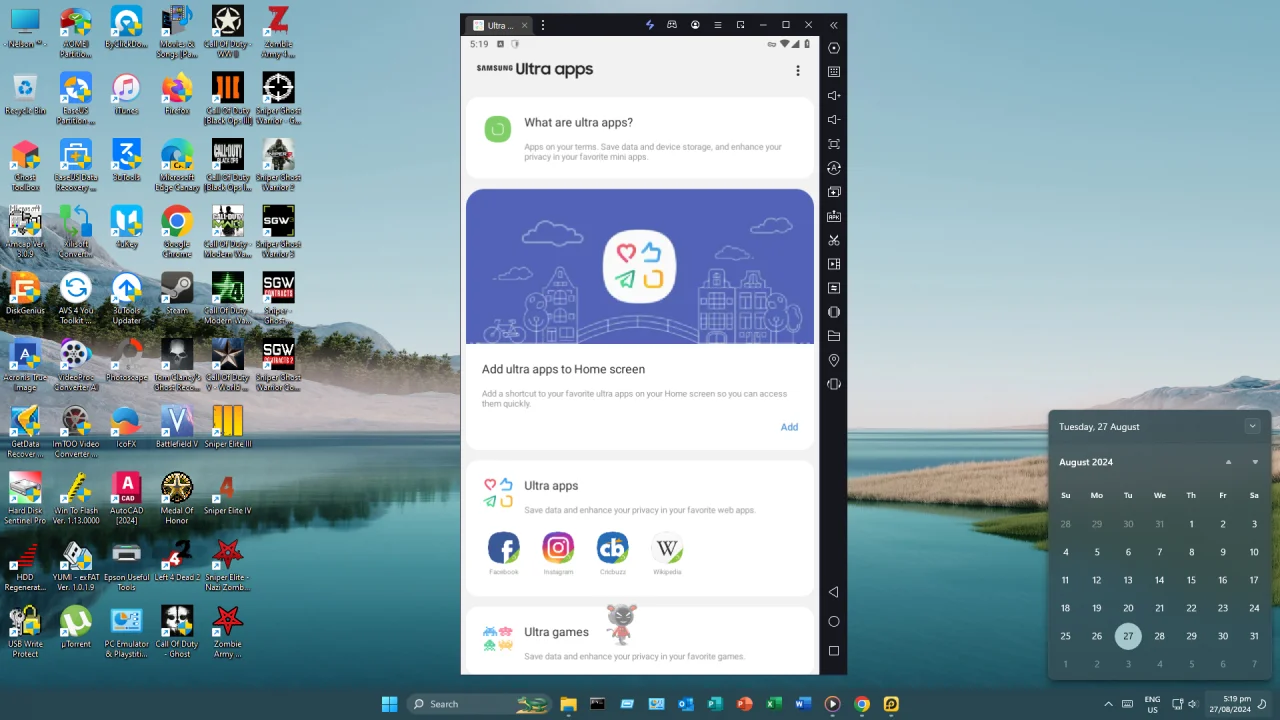Open the August 2024 month picker
The height and width of the screenshot is (720, 1280).
[x=1086, y=462]
